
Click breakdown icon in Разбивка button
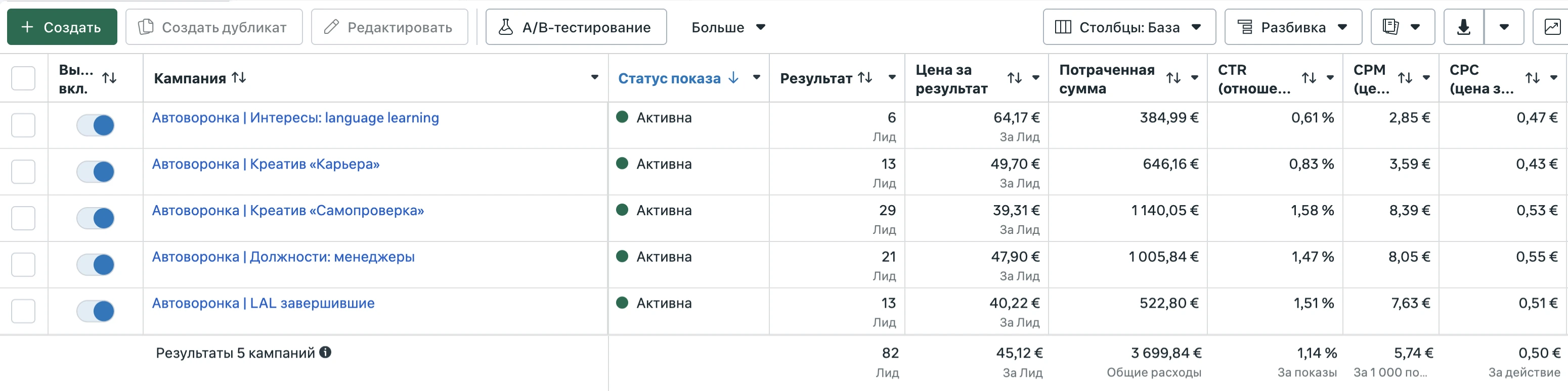point(1245,27)
